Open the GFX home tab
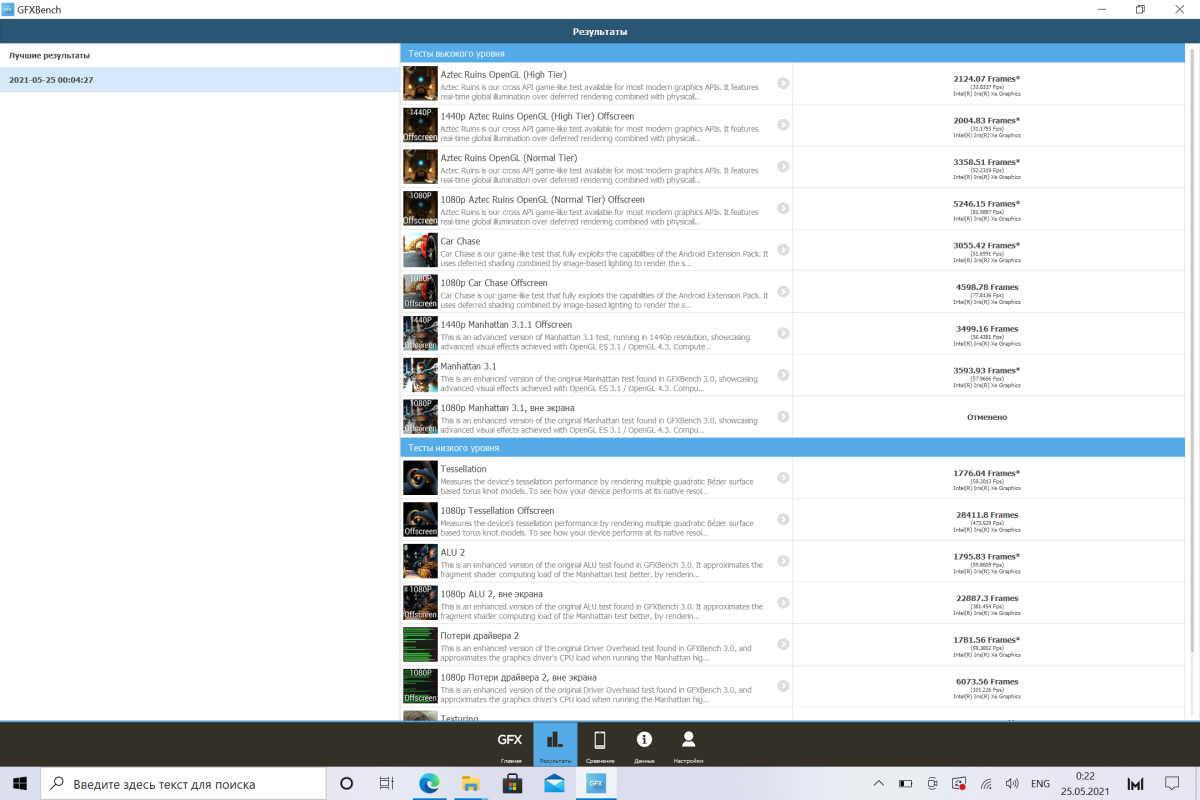 (x=511, y=745)
